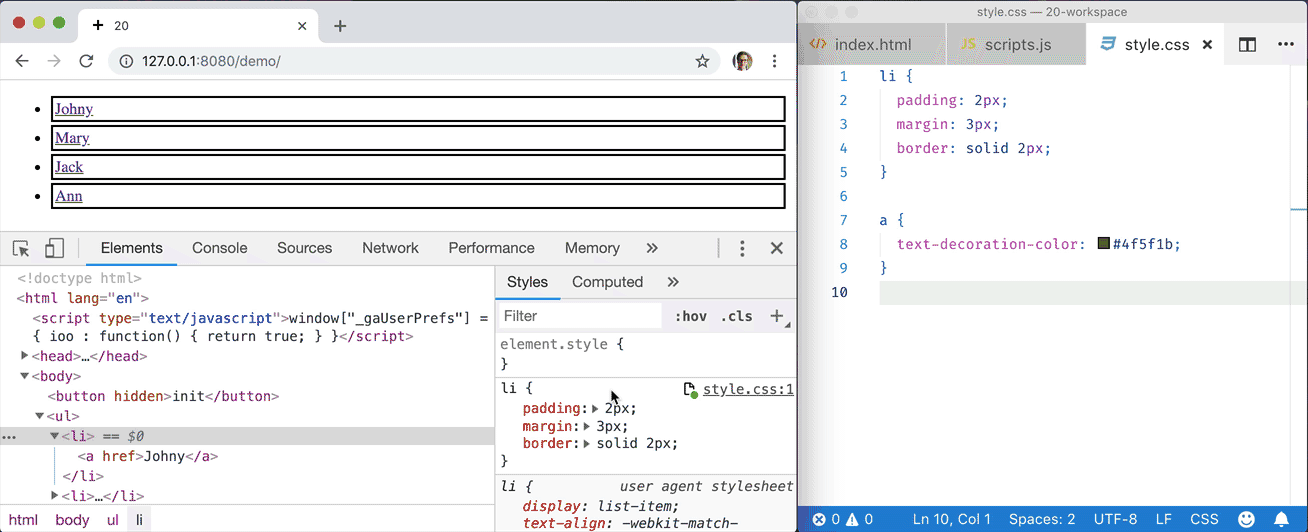This screenshot has width=1308, height=532.
Task: Collapse the ul element node
Action: click(x=40, y=416)
